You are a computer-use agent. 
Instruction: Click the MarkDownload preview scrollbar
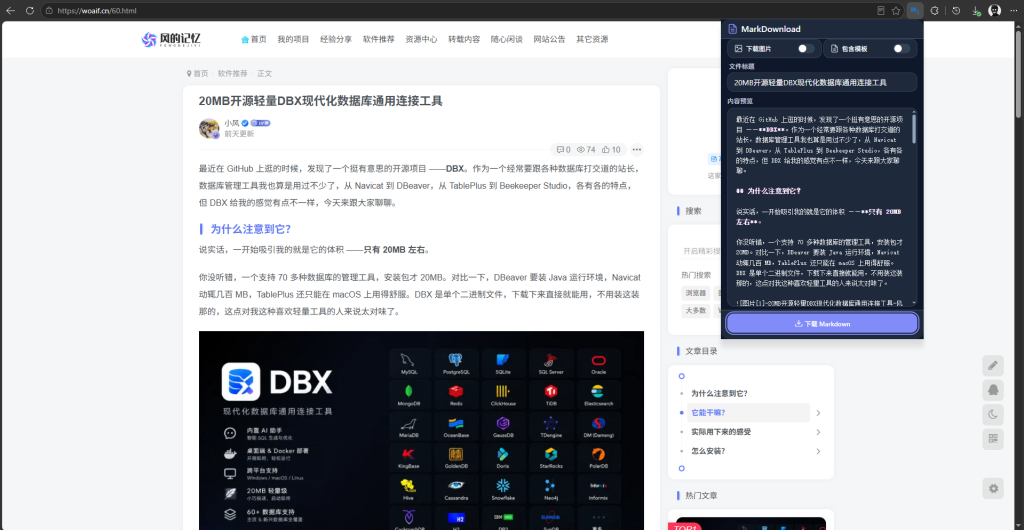click(x=914, y=129)
